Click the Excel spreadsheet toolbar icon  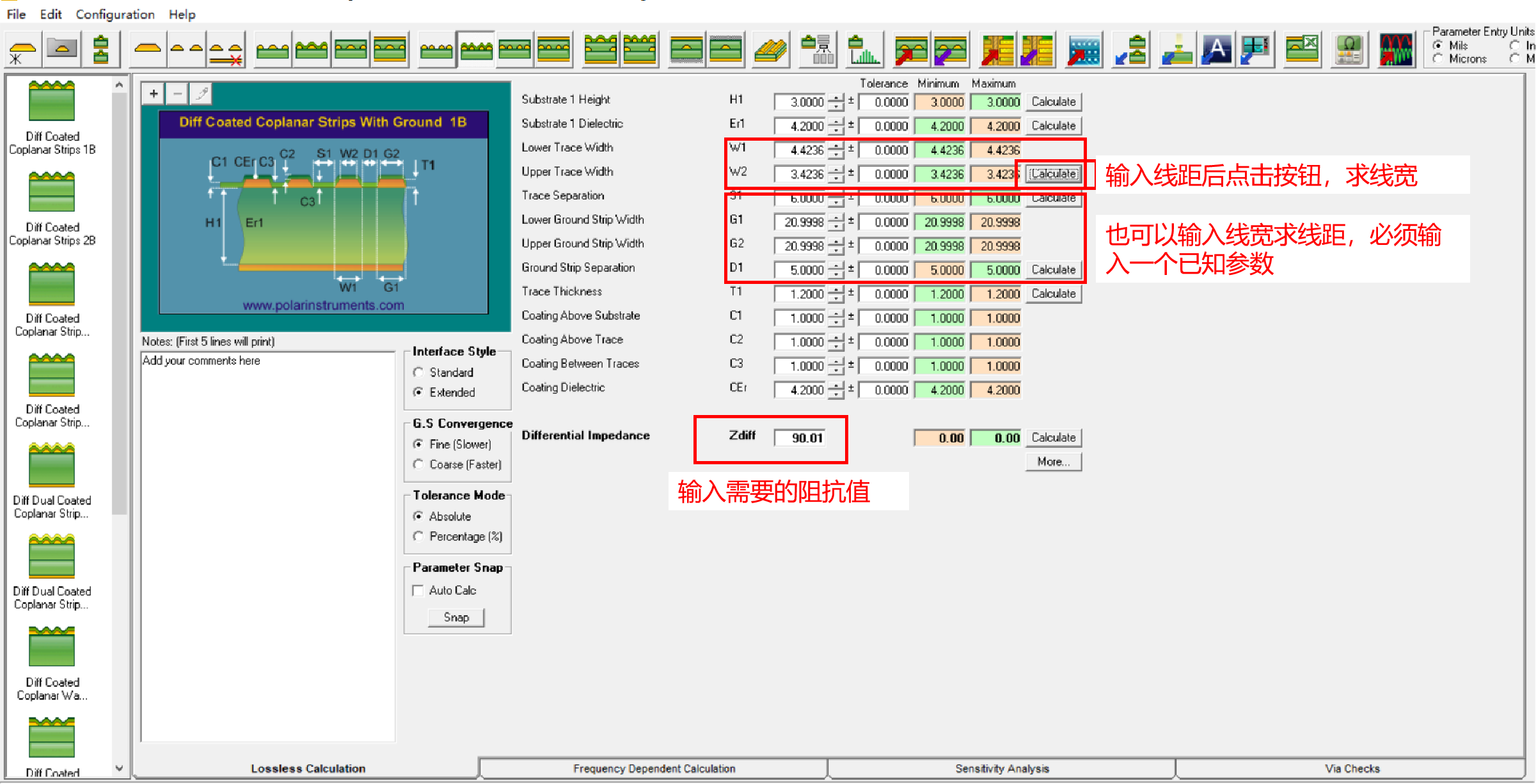pyautogui.click(x=1302, y=50)
